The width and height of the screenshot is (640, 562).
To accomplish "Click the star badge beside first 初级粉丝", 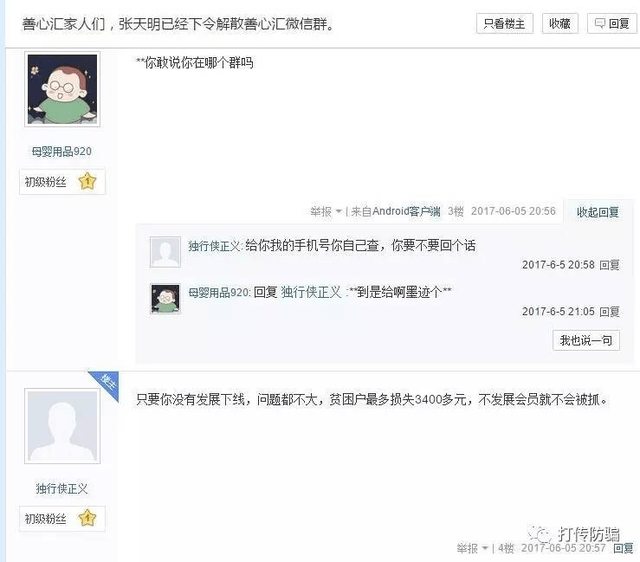I will click(x=87, y=181).
